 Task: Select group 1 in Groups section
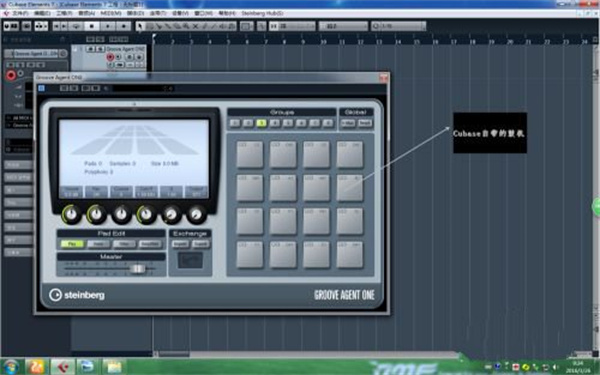pos(235,123)
